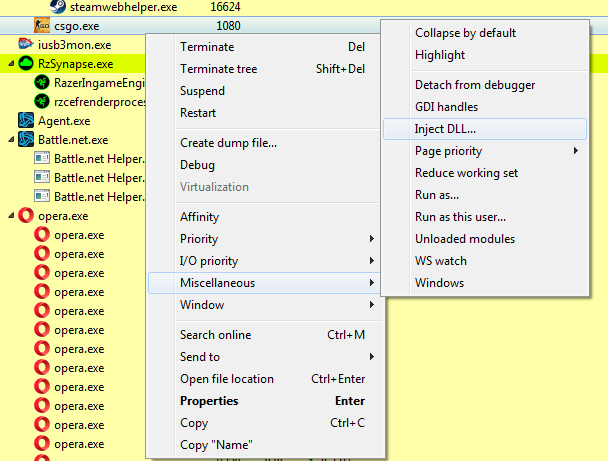Open the Affinity dialog entry
Viewport: 608px width, 461px height.
(x=264, y=217)
